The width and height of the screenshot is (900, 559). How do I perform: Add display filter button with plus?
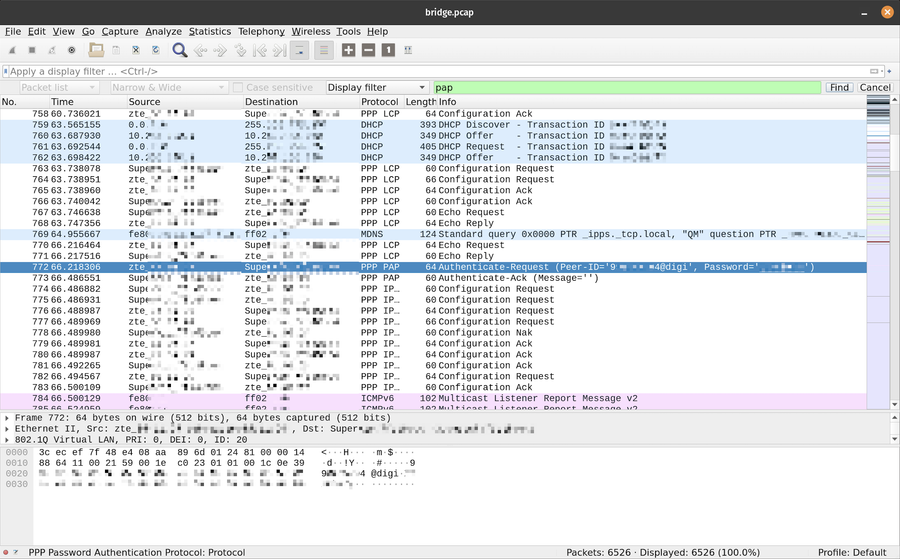click(x=890, y=71)
